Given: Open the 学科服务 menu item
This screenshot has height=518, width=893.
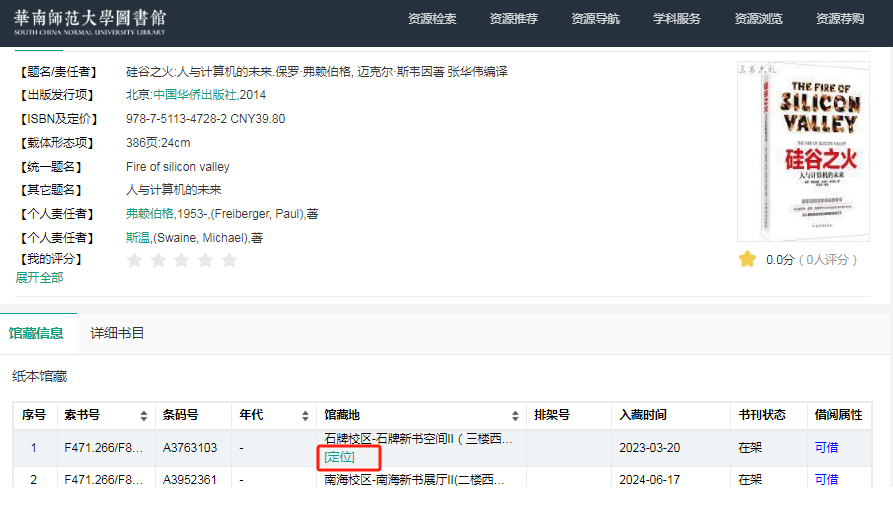Looking at the screenshot, I should (x=677, y=19).
